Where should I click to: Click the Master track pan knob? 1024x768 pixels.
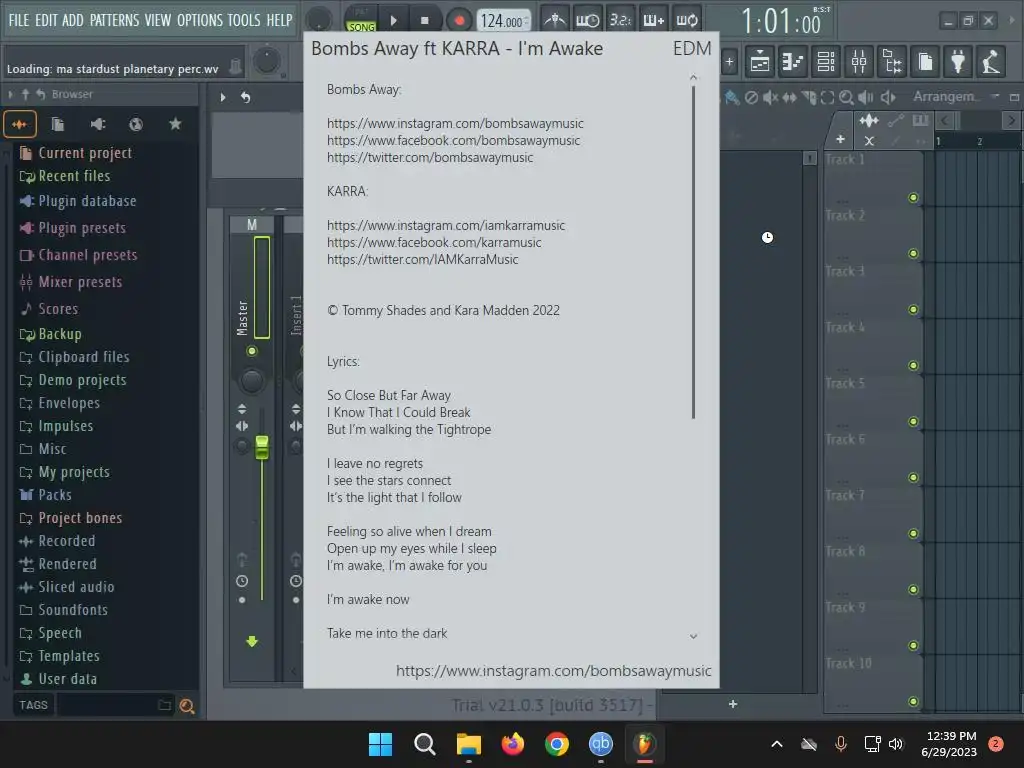[x=251, y=381]
